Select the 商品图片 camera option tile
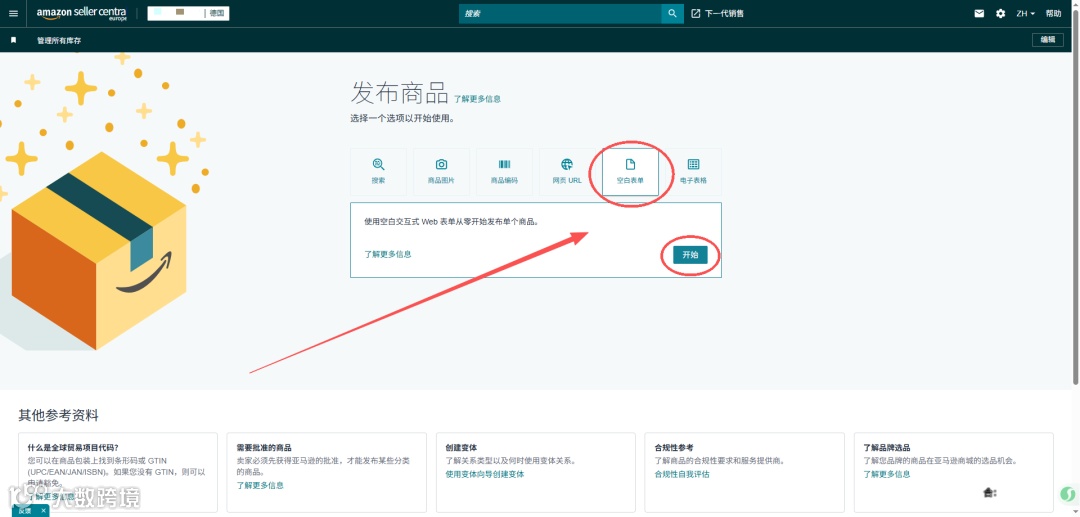 [x=441, y=172]
